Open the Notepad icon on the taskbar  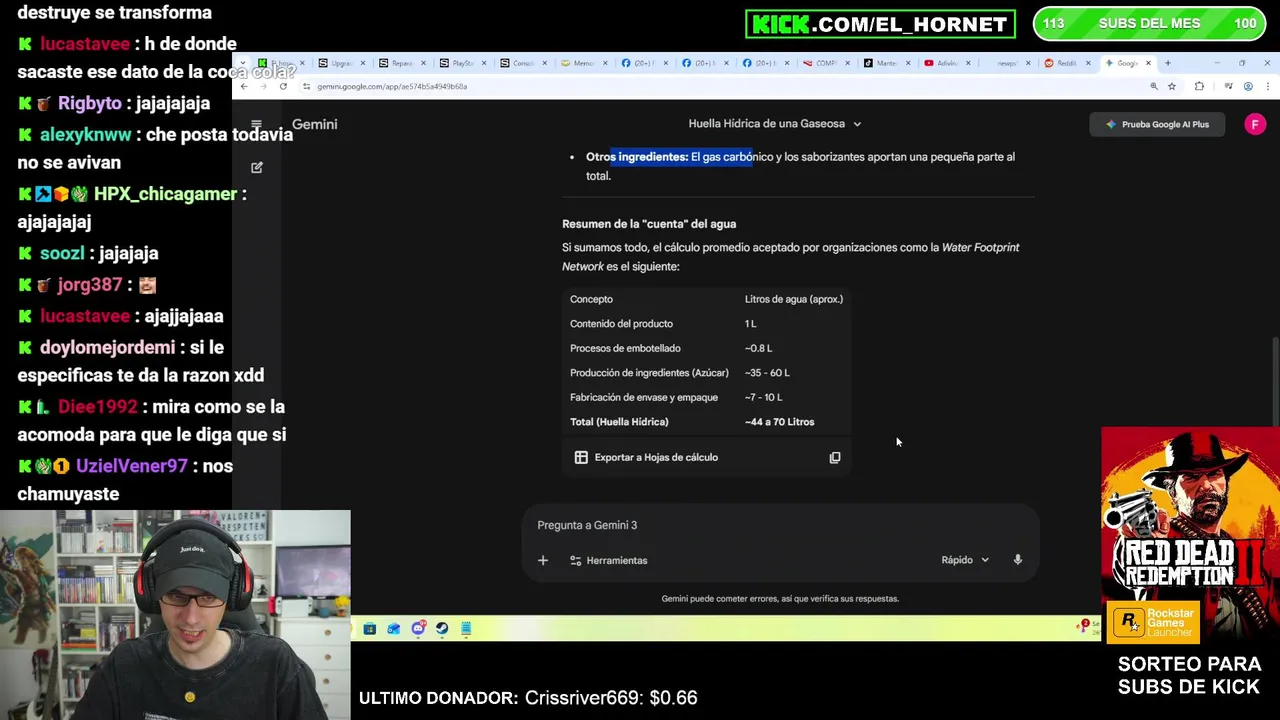click(x=466, y=629)
